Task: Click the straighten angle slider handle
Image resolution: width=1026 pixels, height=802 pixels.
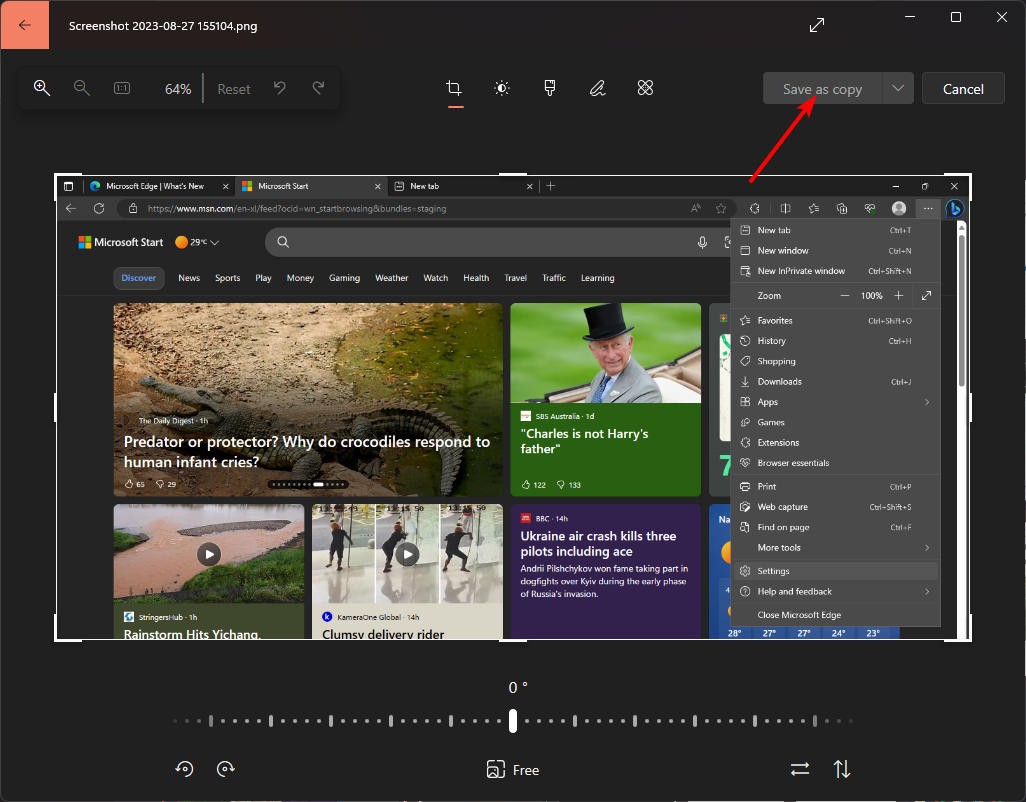Action: click(x=513, y=720)
